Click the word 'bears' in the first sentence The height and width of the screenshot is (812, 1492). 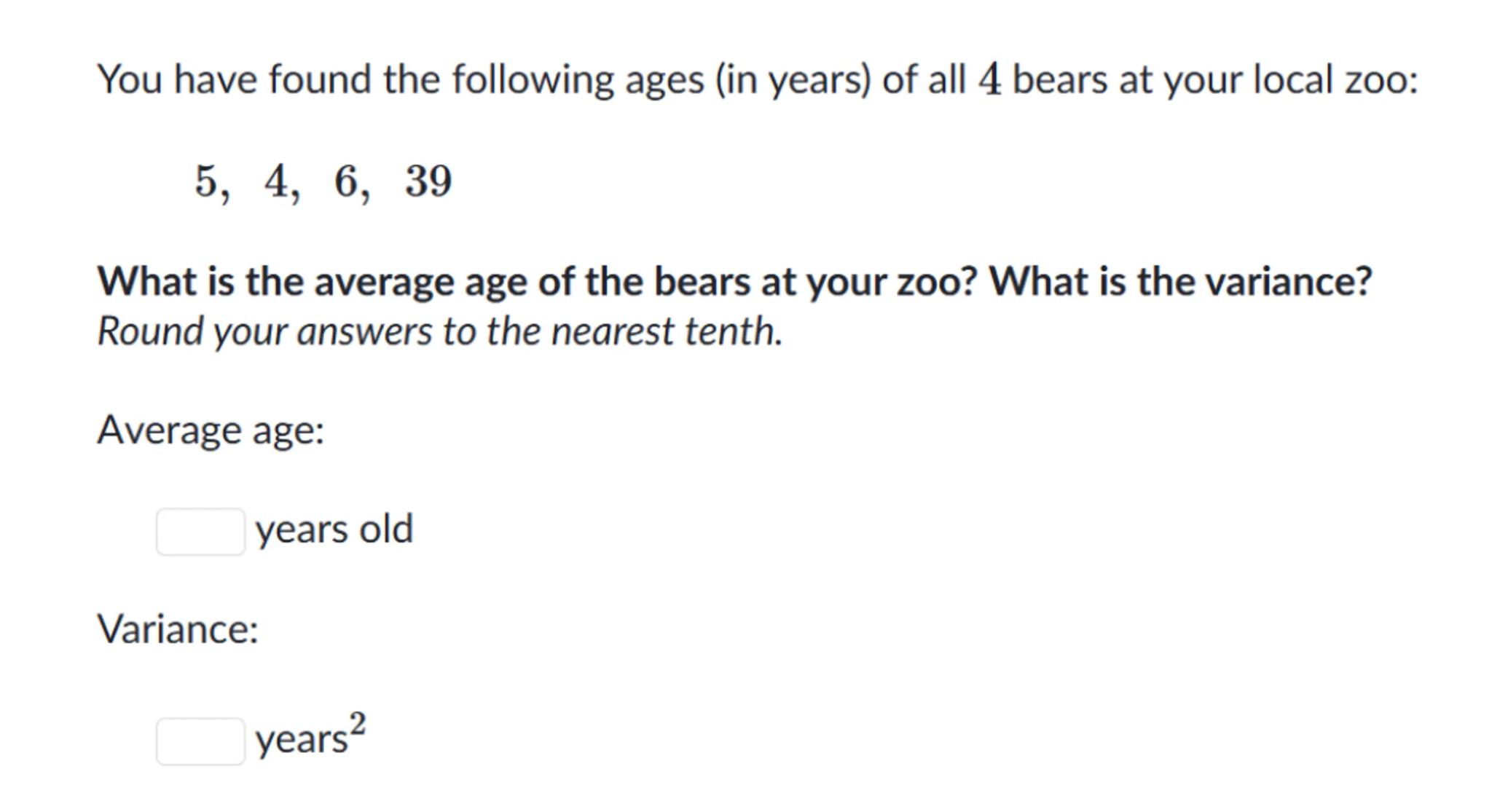1060,79
